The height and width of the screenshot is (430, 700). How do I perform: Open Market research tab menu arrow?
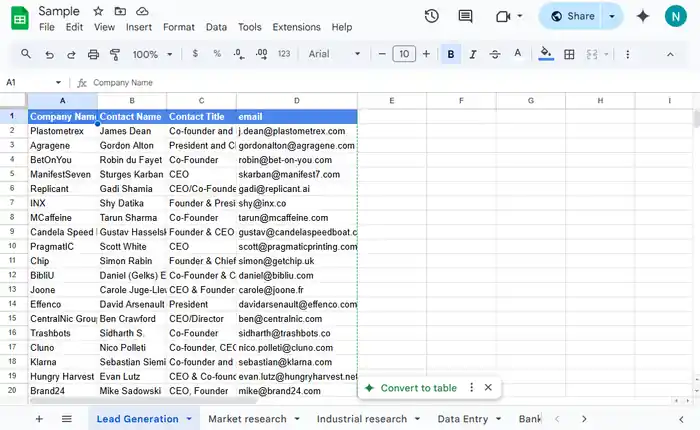297,419
